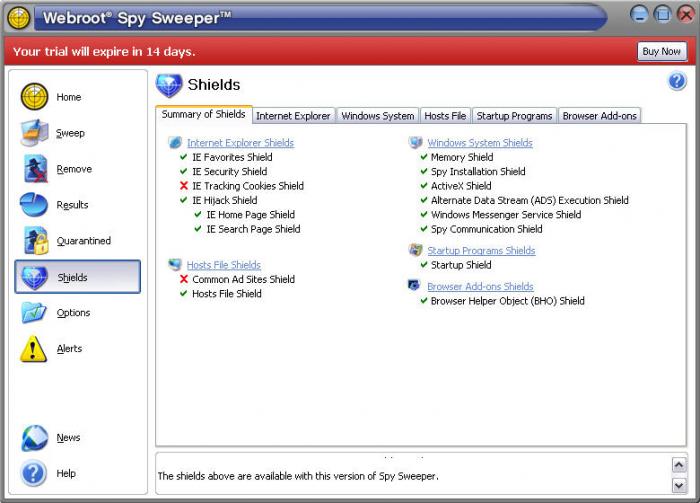Switch to the Internet Explorer tab
The image size is (700, 503).
293,116
